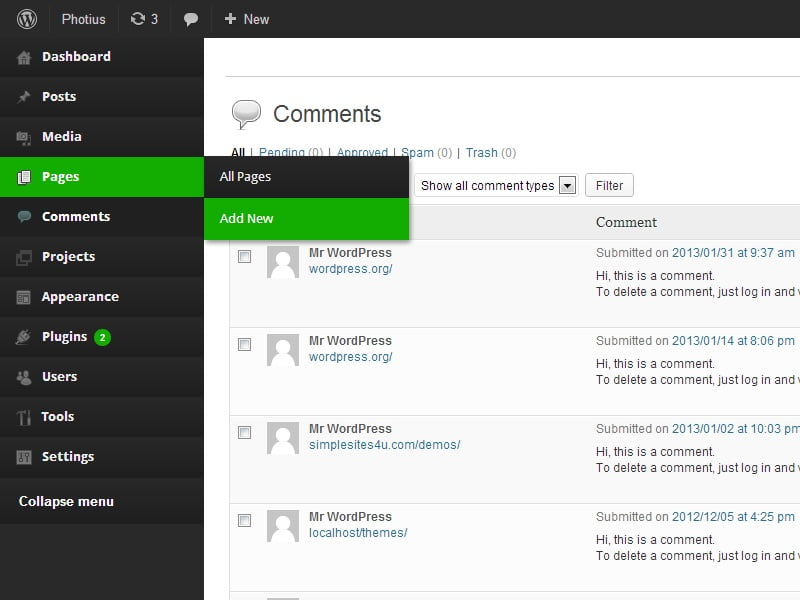Click the Plugins plug icon
The image size is (800, 600).
click(x=23, y=337)
